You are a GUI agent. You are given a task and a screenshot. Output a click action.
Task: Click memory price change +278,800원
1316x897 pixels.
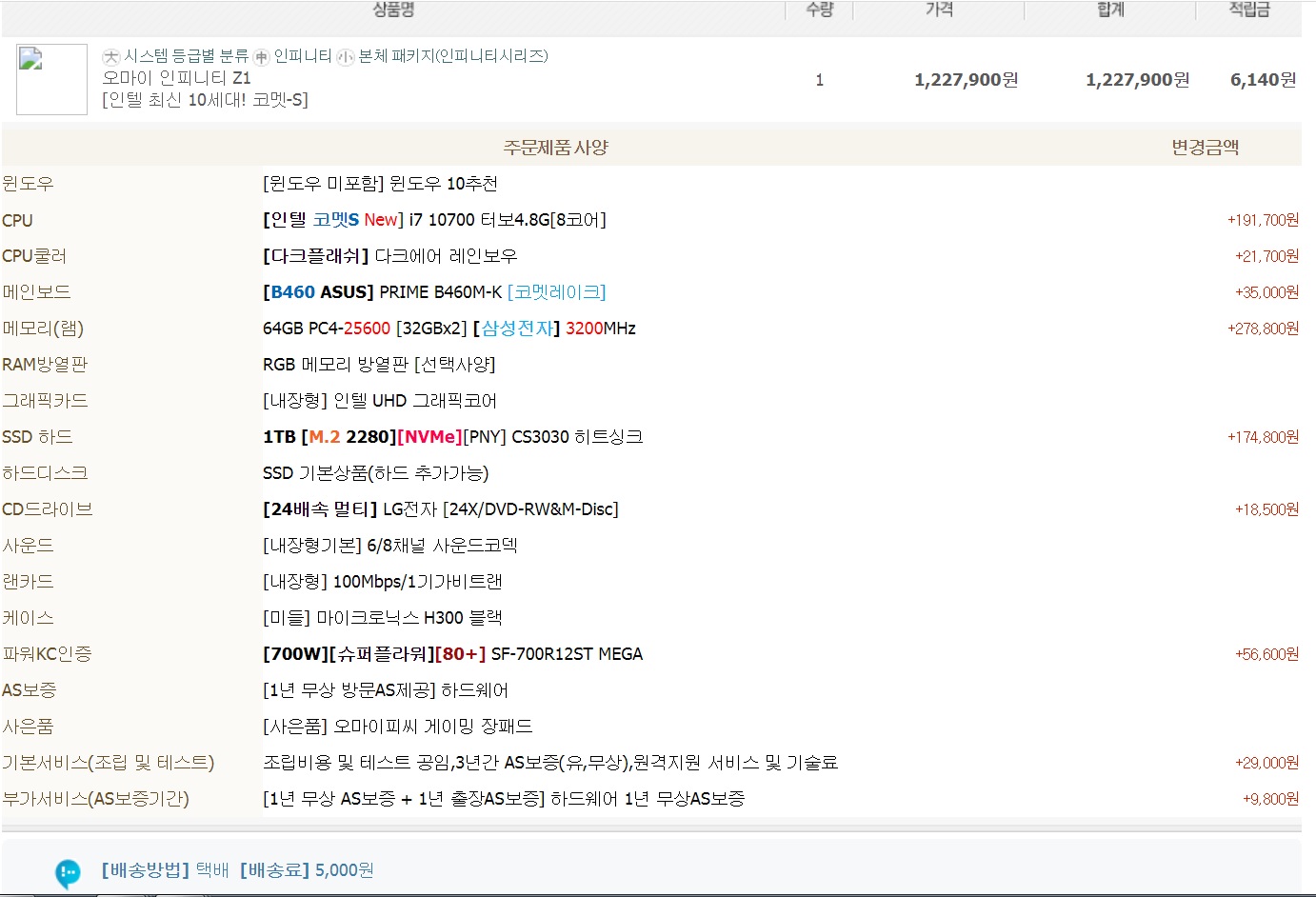coord(1263,329)
